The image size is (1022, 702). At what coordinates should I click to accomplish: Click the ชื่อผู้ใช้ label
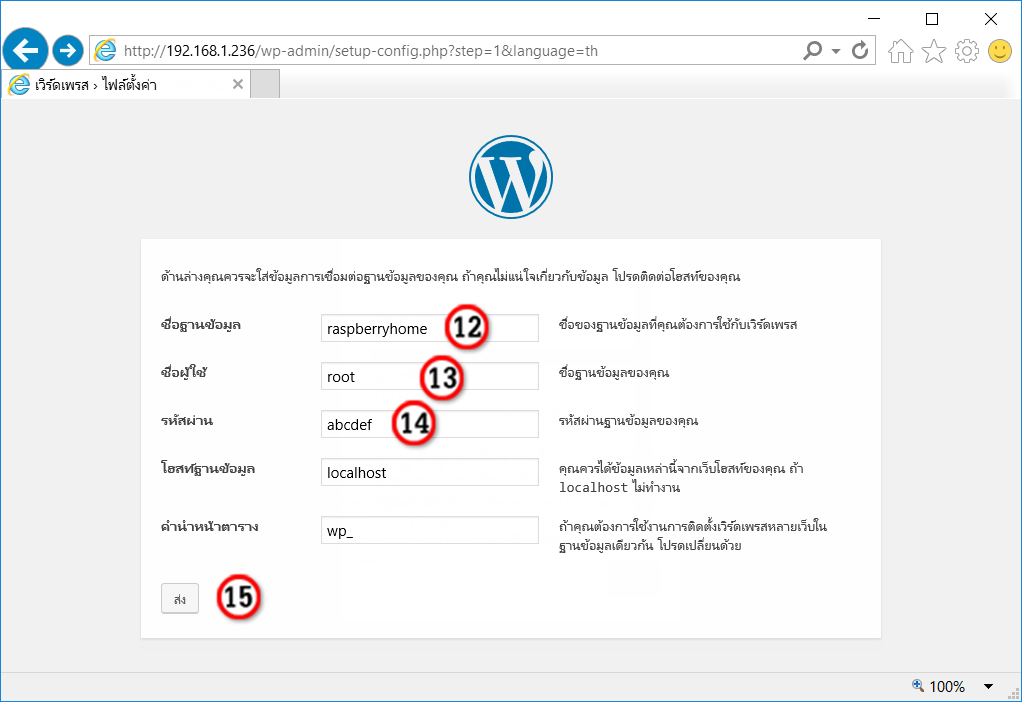click(x=184, y=373)
